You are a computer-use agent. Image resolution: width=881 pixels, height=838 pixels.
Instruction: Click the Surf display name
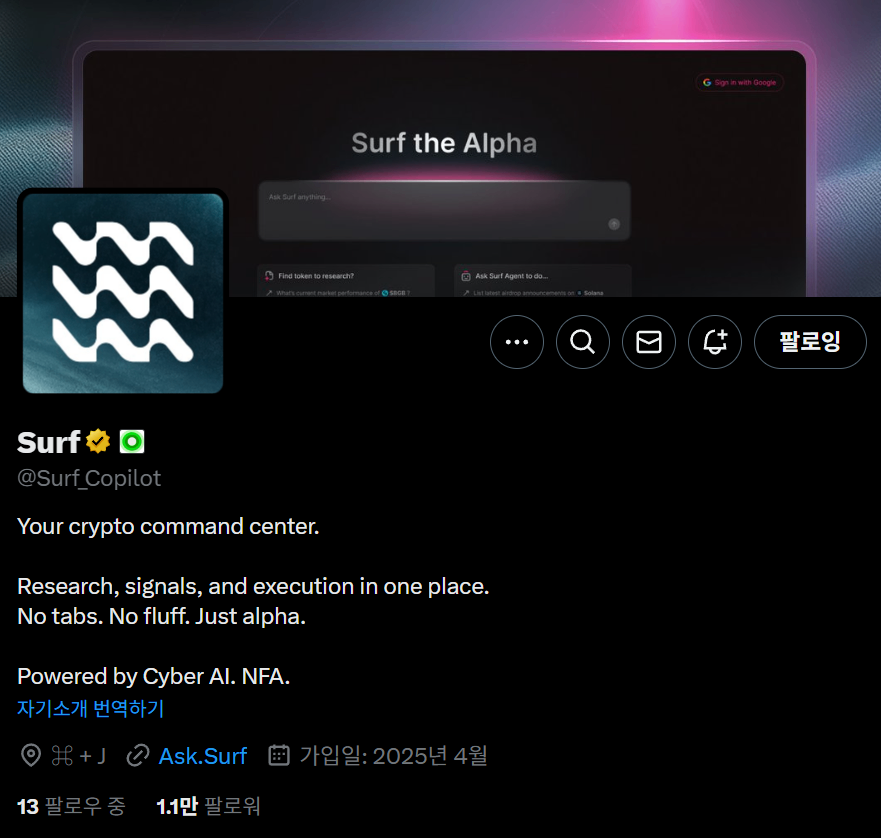tap(49, 442)
